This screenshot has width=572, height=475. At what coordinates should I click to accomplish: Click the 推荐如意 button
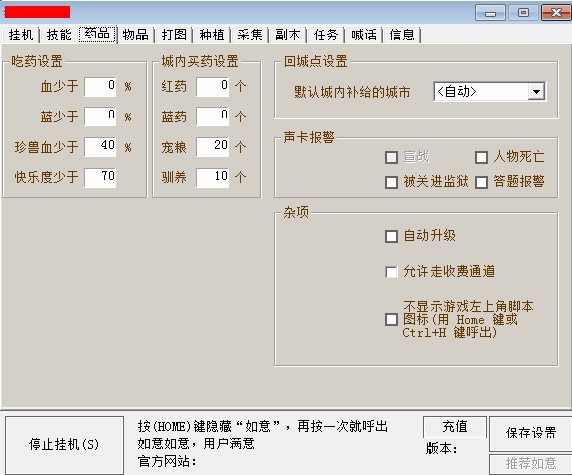pyautogui.click(x=531, y=464)
